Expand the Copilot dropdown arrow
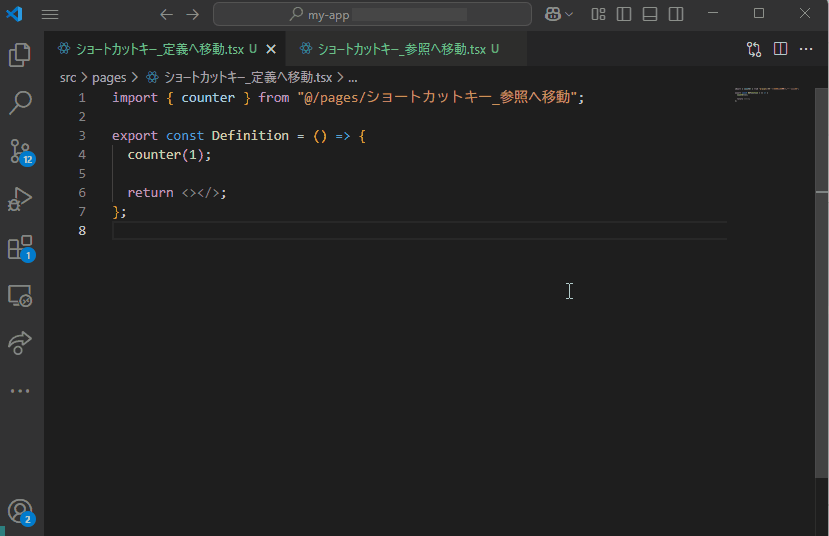This screenshot has height=536, width=829. (569, 14)
